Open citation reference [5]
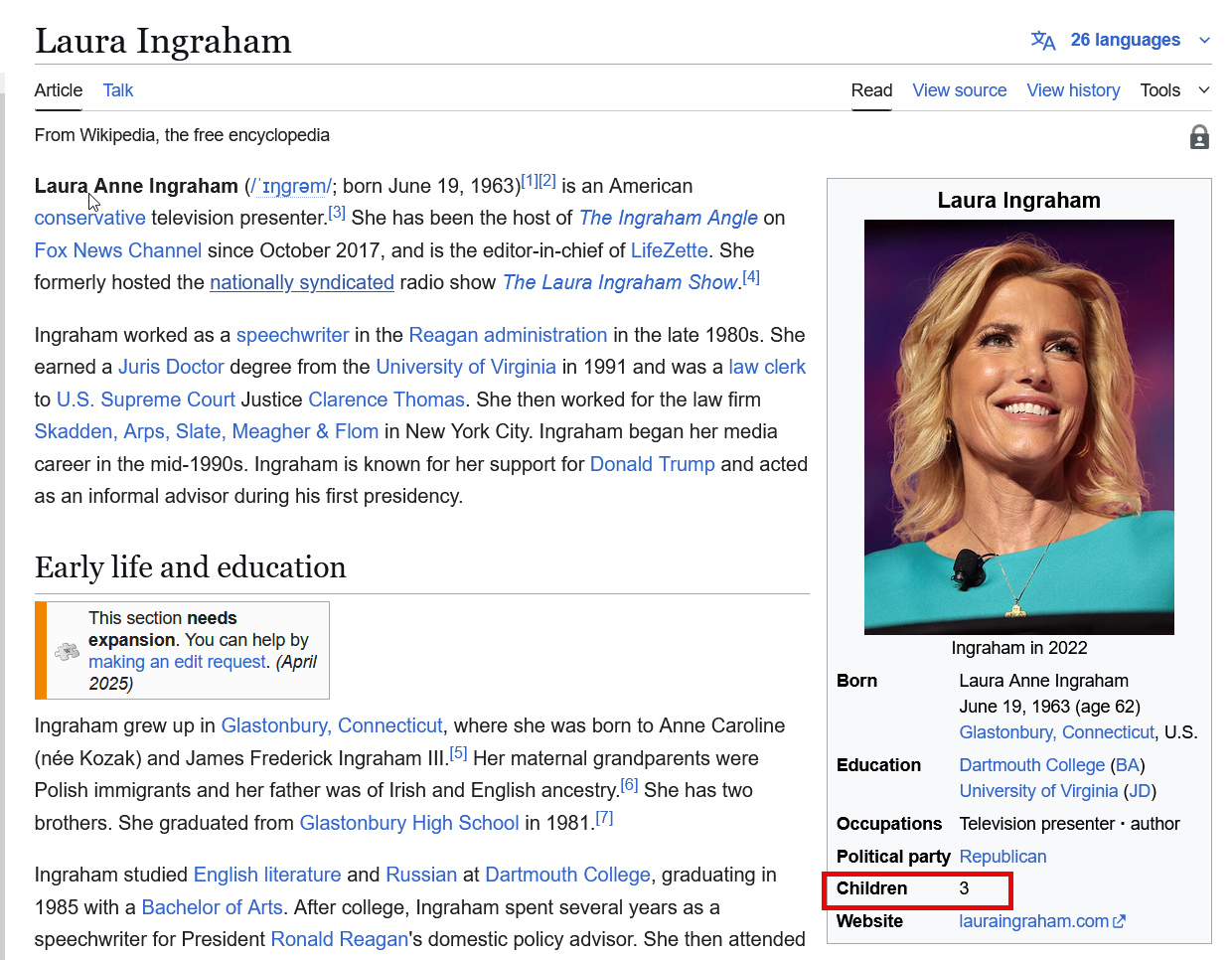This screenshot has width=1232, height=960. click(458, 753)
